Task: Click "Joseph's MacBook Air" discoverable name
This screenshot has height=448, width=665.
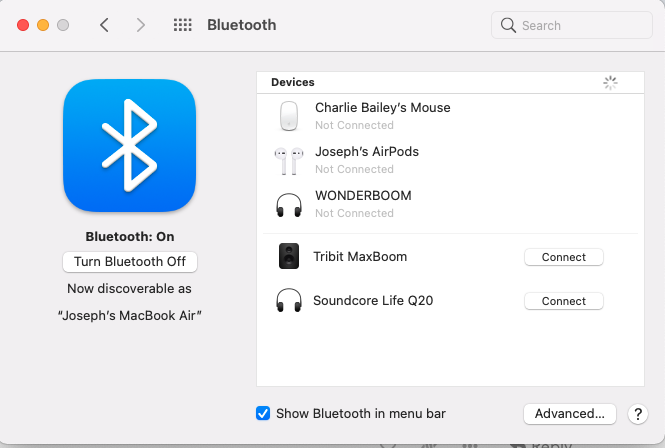Action: 130,316
